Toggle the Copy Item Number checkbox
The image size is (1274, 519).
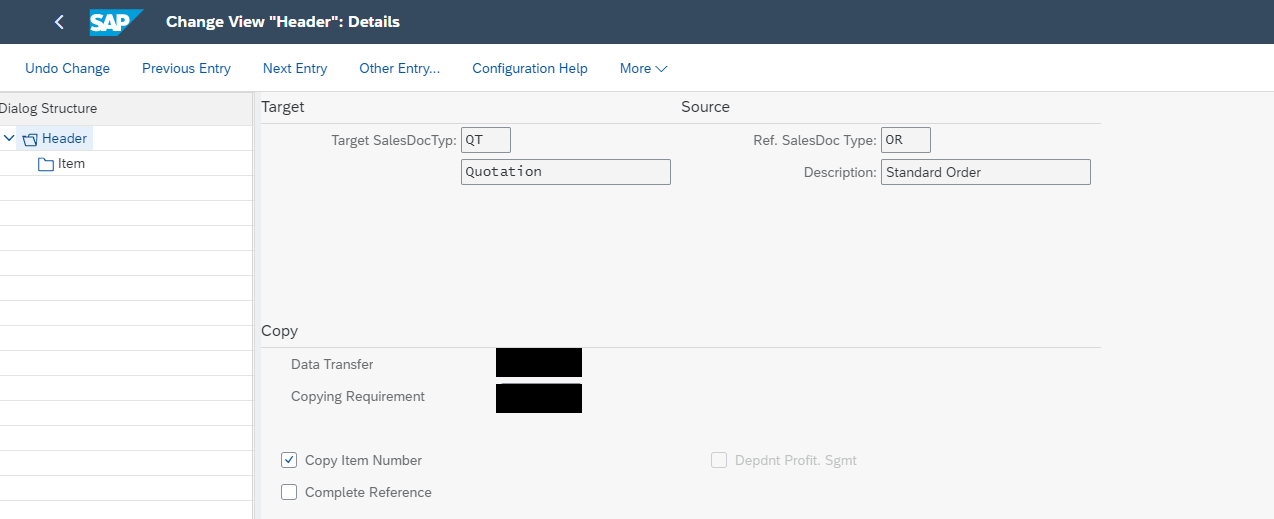click(x=289, y=460)
